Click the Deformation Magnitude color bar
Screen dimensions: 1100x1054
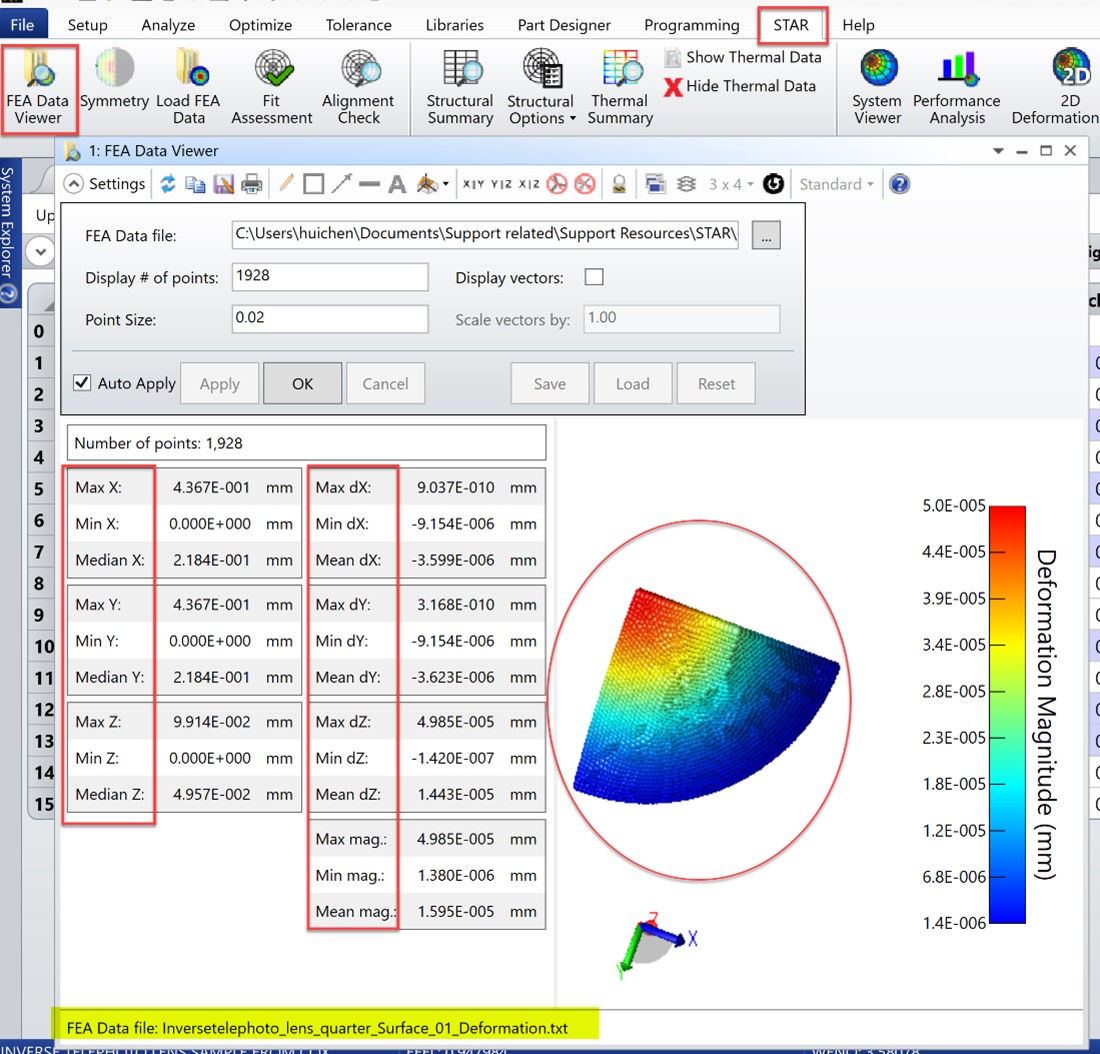click(x=1007, y=714)
